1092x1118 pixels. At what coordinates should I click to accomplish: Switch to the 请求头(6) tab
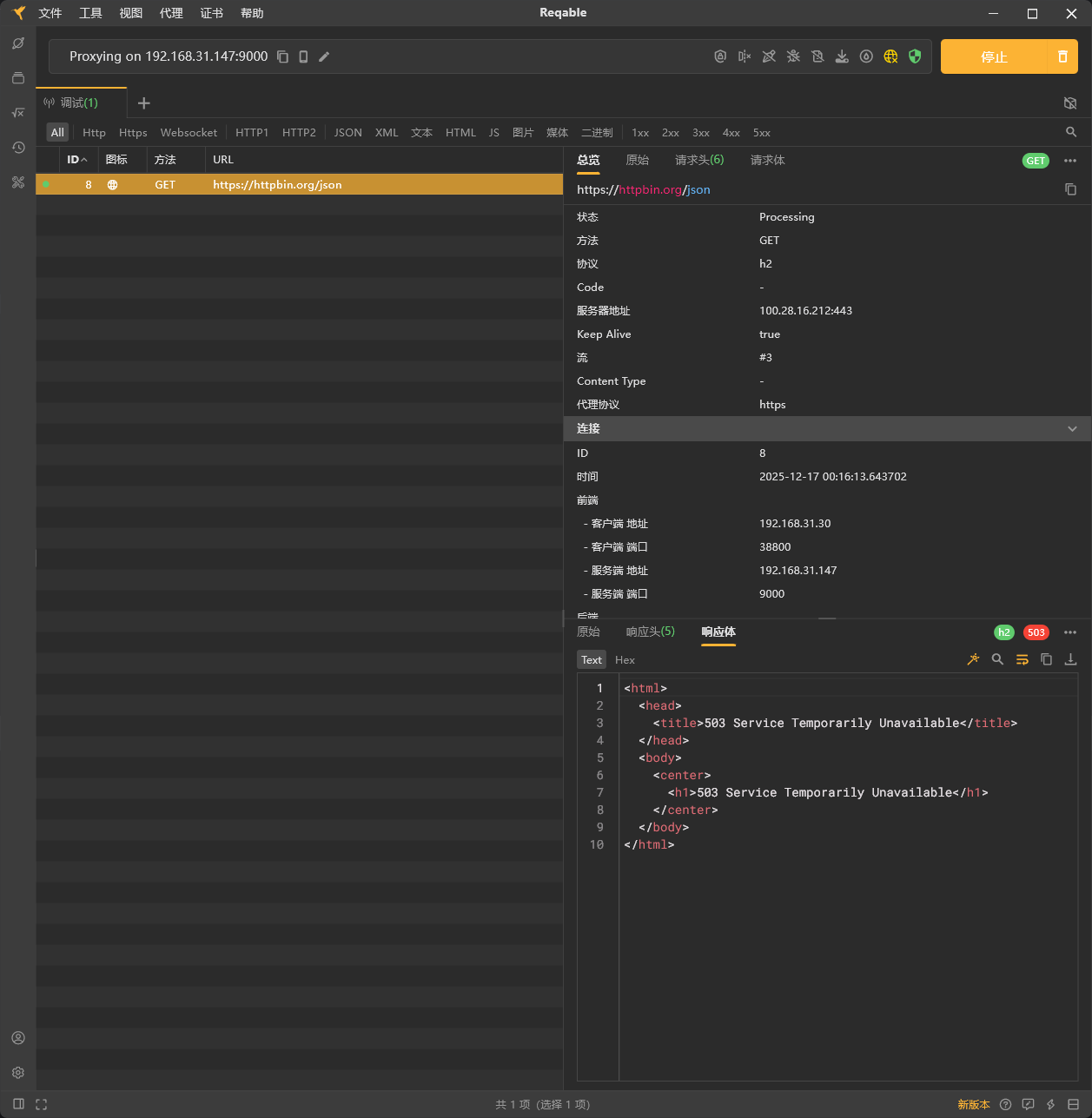[x=698, y=160]
